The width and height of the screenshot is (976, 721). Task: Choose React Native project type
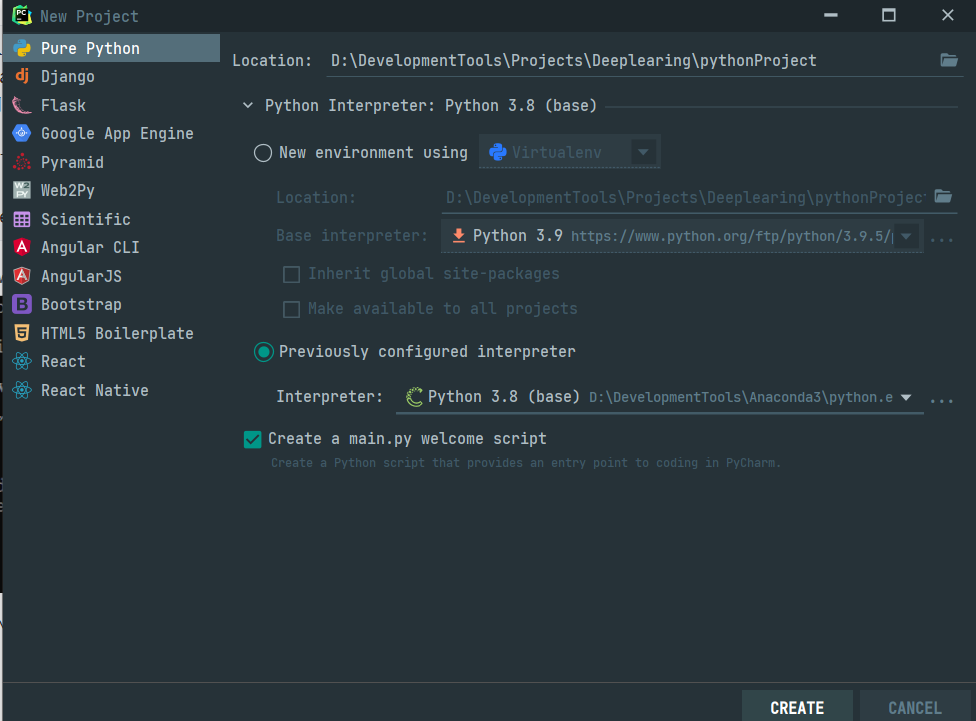point(111,390)
